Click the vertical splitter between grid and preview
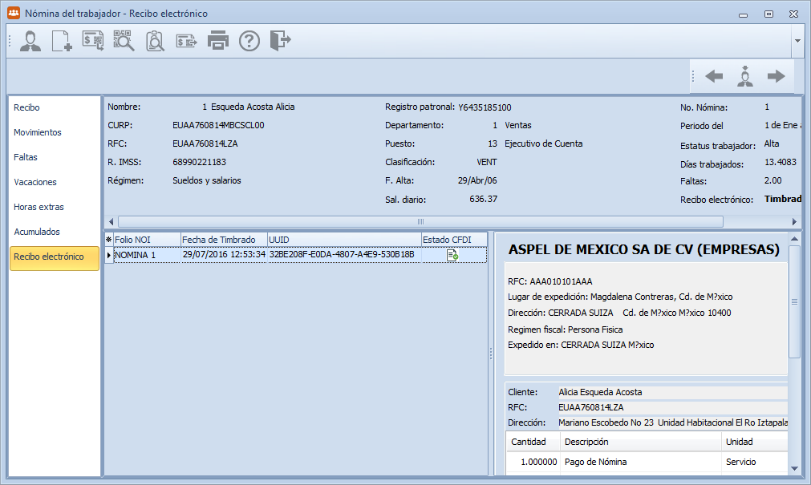The image size is (811, 485). (x=491, y=354)
